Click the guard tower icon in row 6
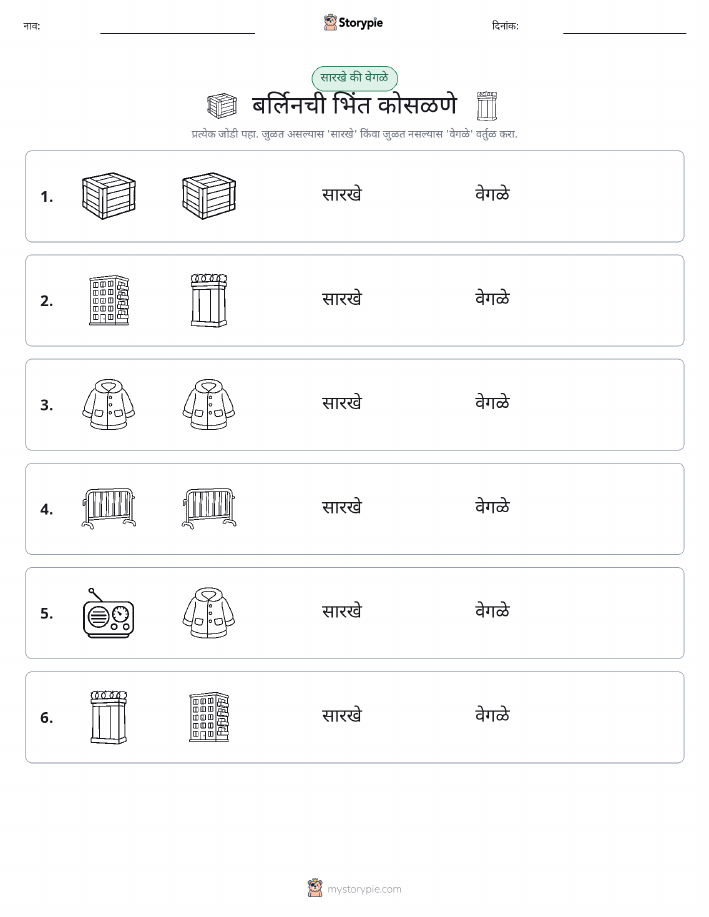709x917 pixels. [x=109, y=717]
